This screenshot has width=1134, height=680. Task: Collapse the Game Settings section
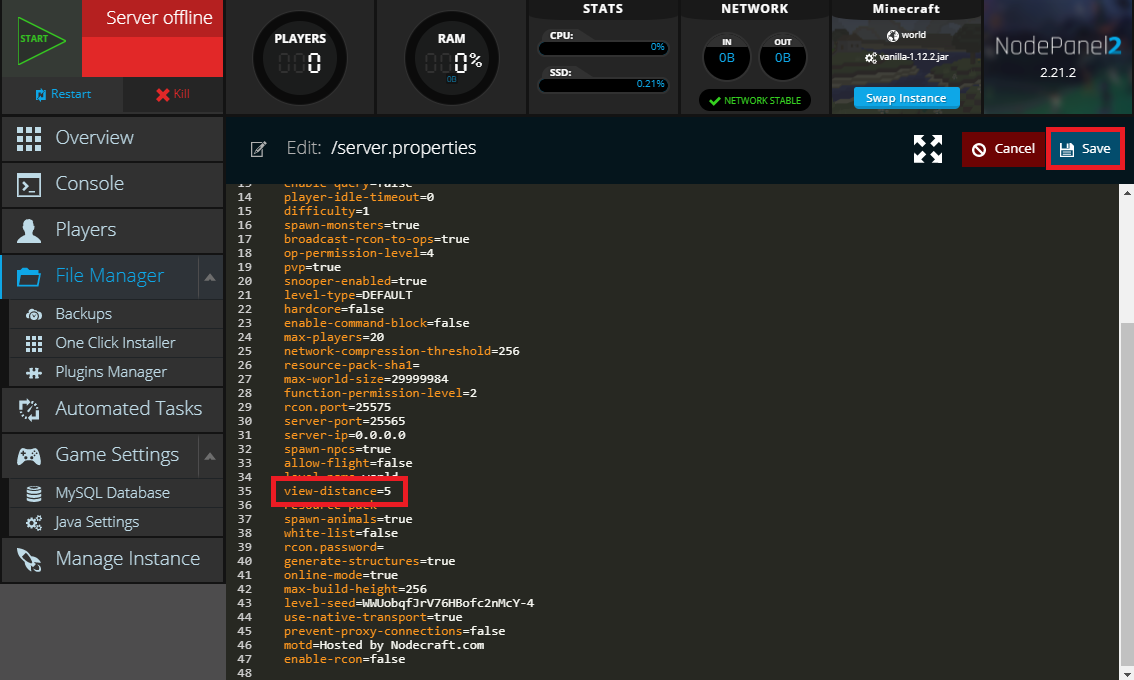point(209,455)
